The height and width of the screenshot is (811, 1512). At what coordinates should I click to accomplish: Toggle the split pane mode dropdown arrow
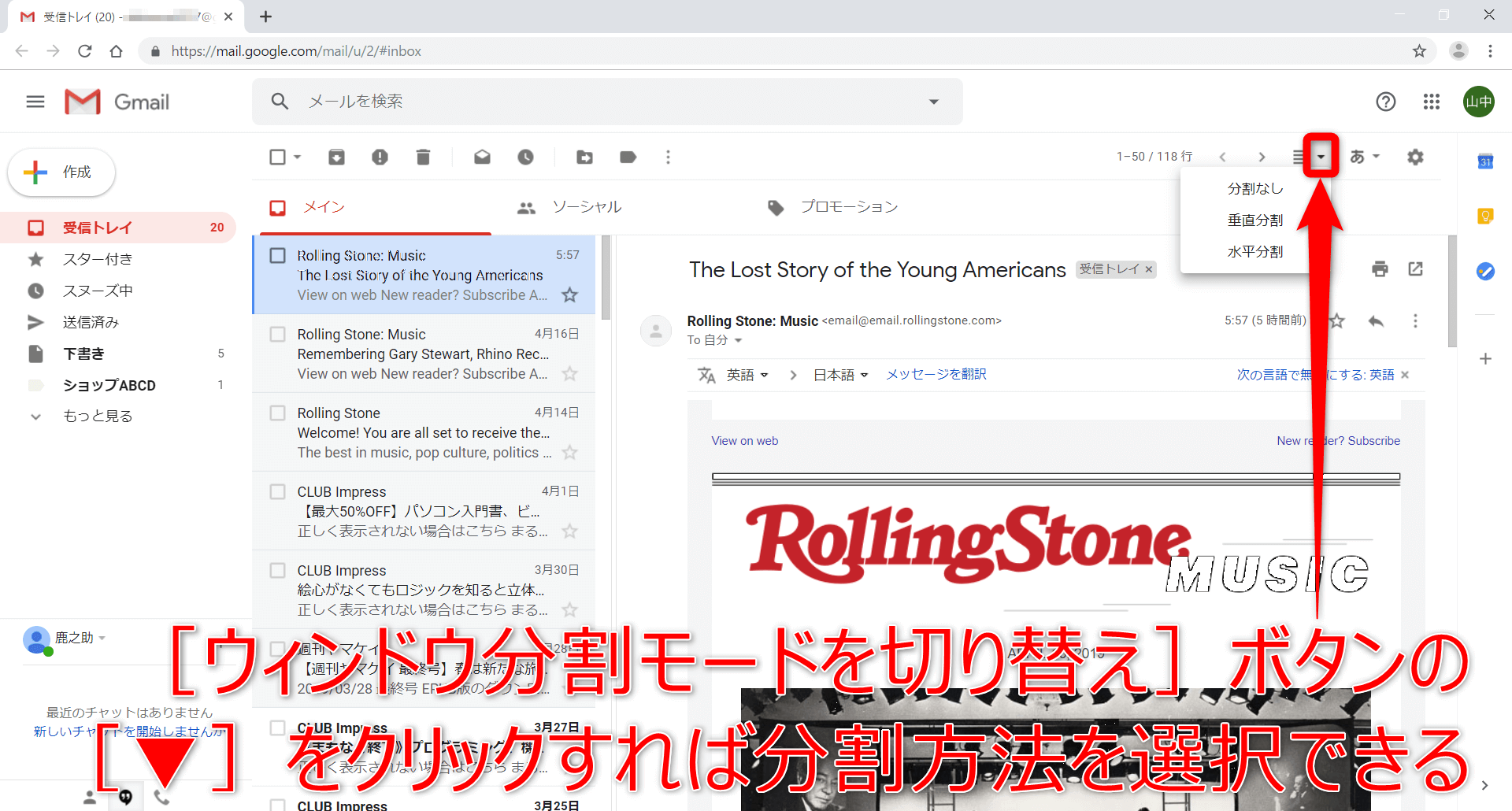click(x=1321, y=157)
